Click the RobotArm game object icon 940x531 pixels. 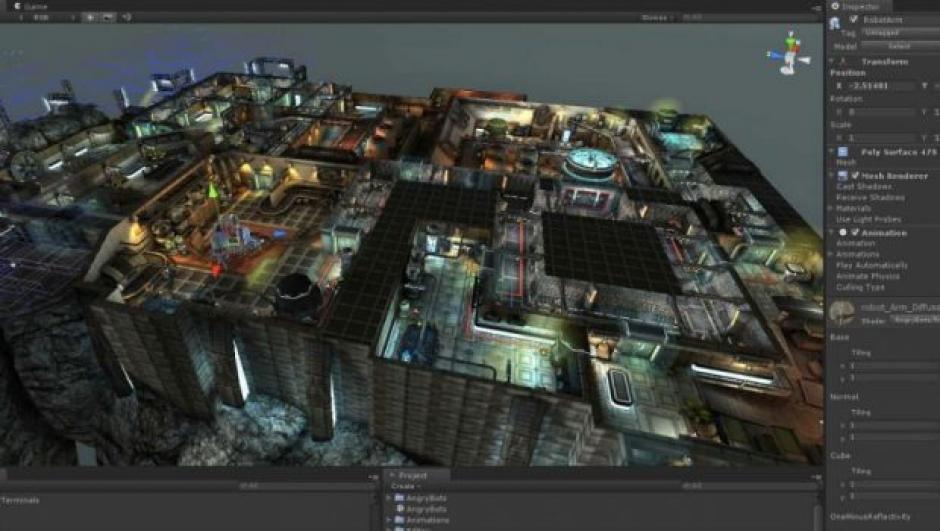[x=835, y=23]
